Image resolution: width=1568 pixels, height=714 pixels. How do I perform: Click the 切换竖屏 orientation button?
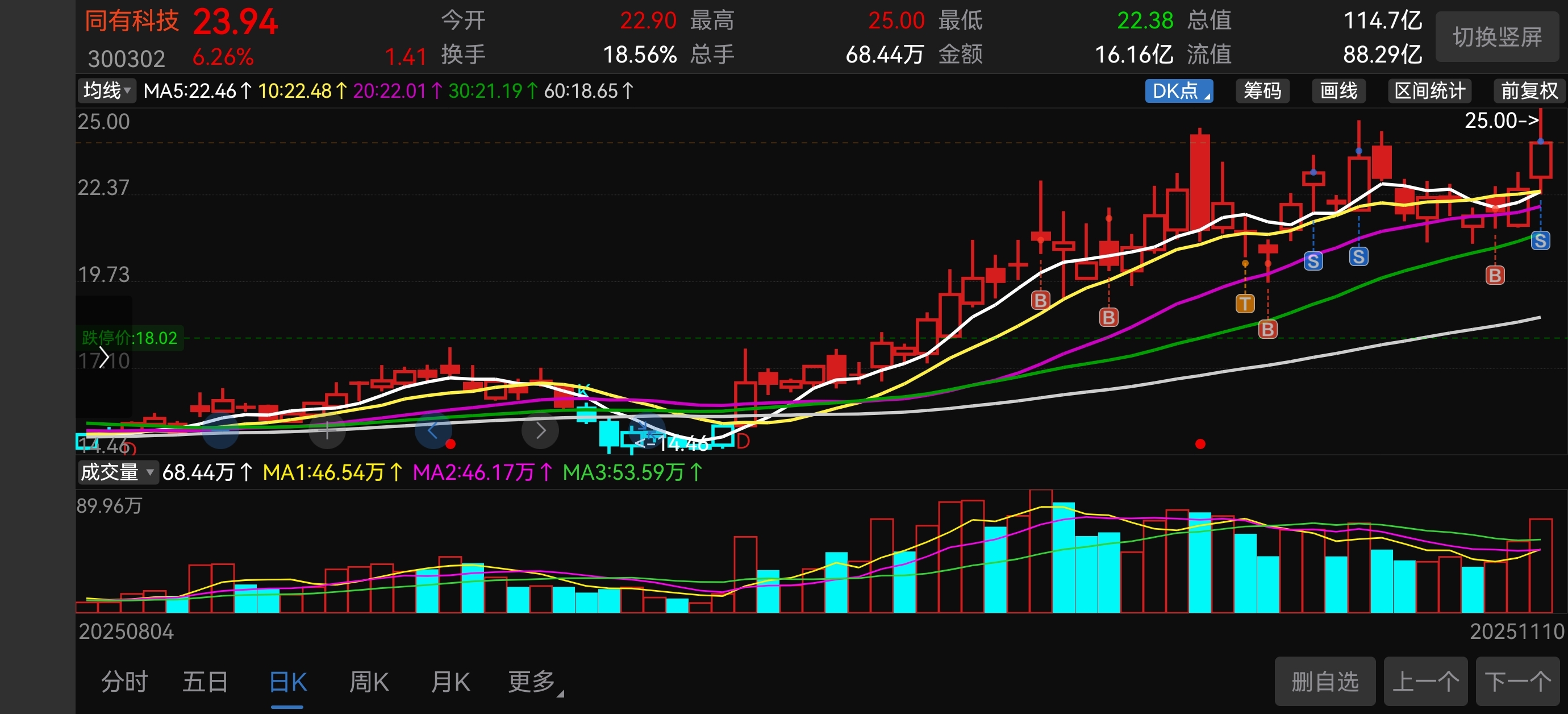[1497, 37]
